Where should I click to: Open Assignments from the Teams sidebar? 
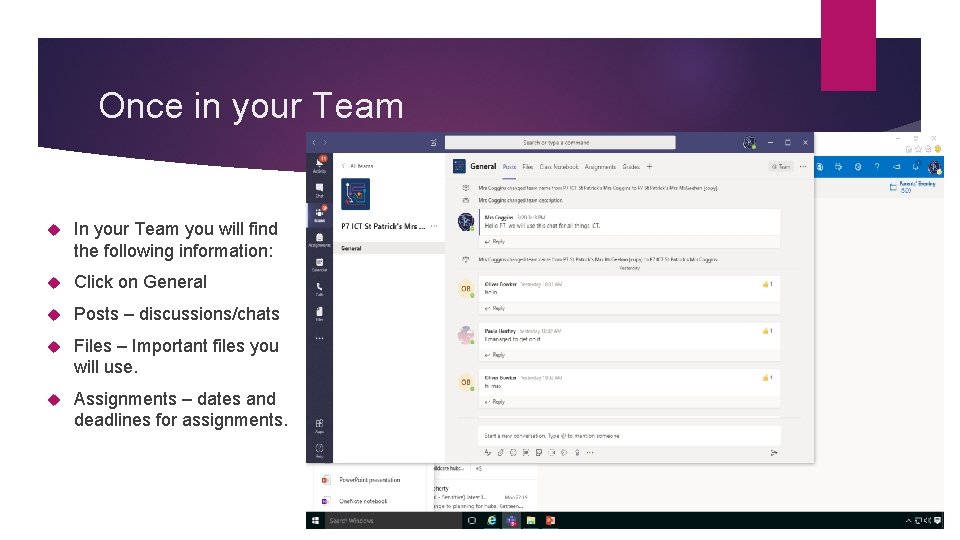pyautogui.click(x=320, y=239)
